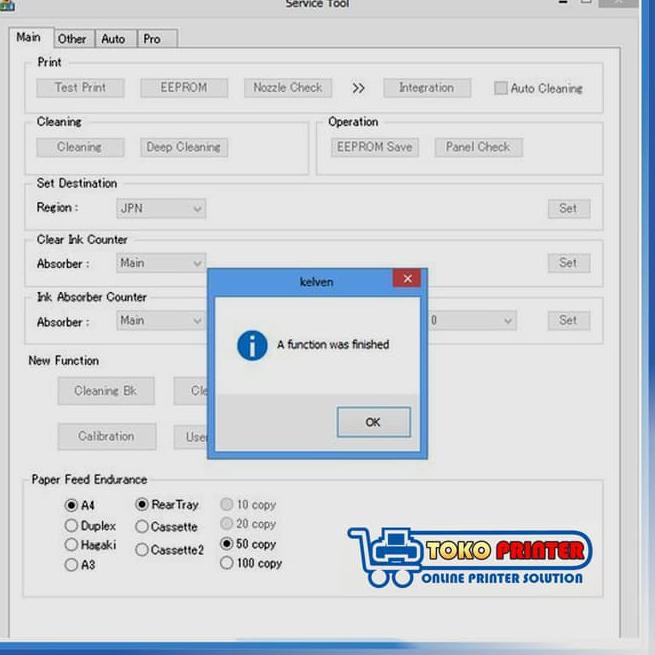Choose the 100 copy radio button
The height and width of the screenshot is (655, 655).
(226, 564)
